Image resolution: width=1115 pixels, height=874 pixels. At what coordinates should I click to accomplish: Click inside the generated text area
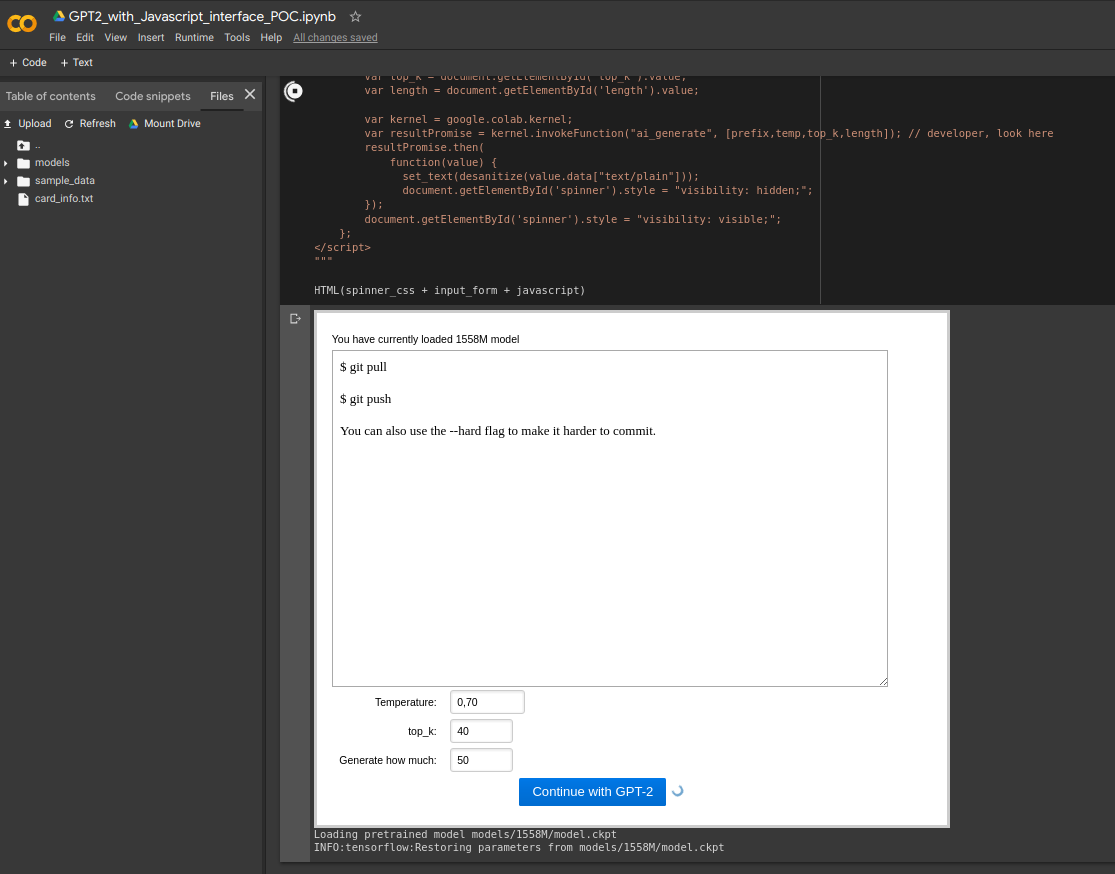pos(609,518)
